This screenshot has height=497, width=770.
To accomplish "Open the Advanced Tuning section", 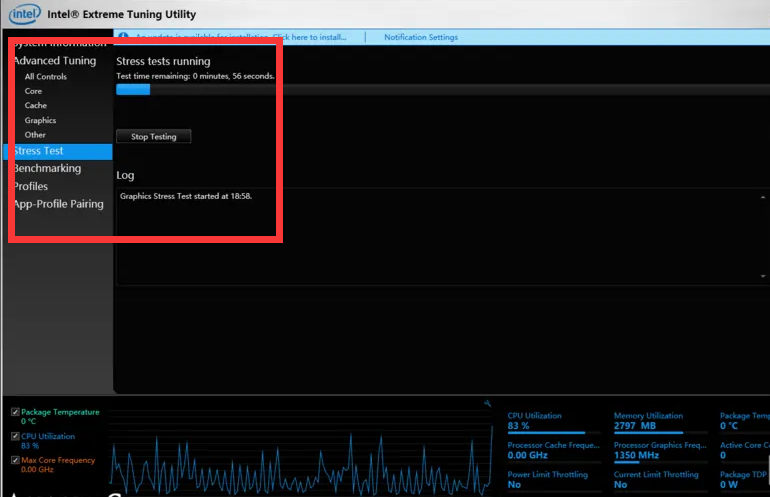I will coord(55,60).
